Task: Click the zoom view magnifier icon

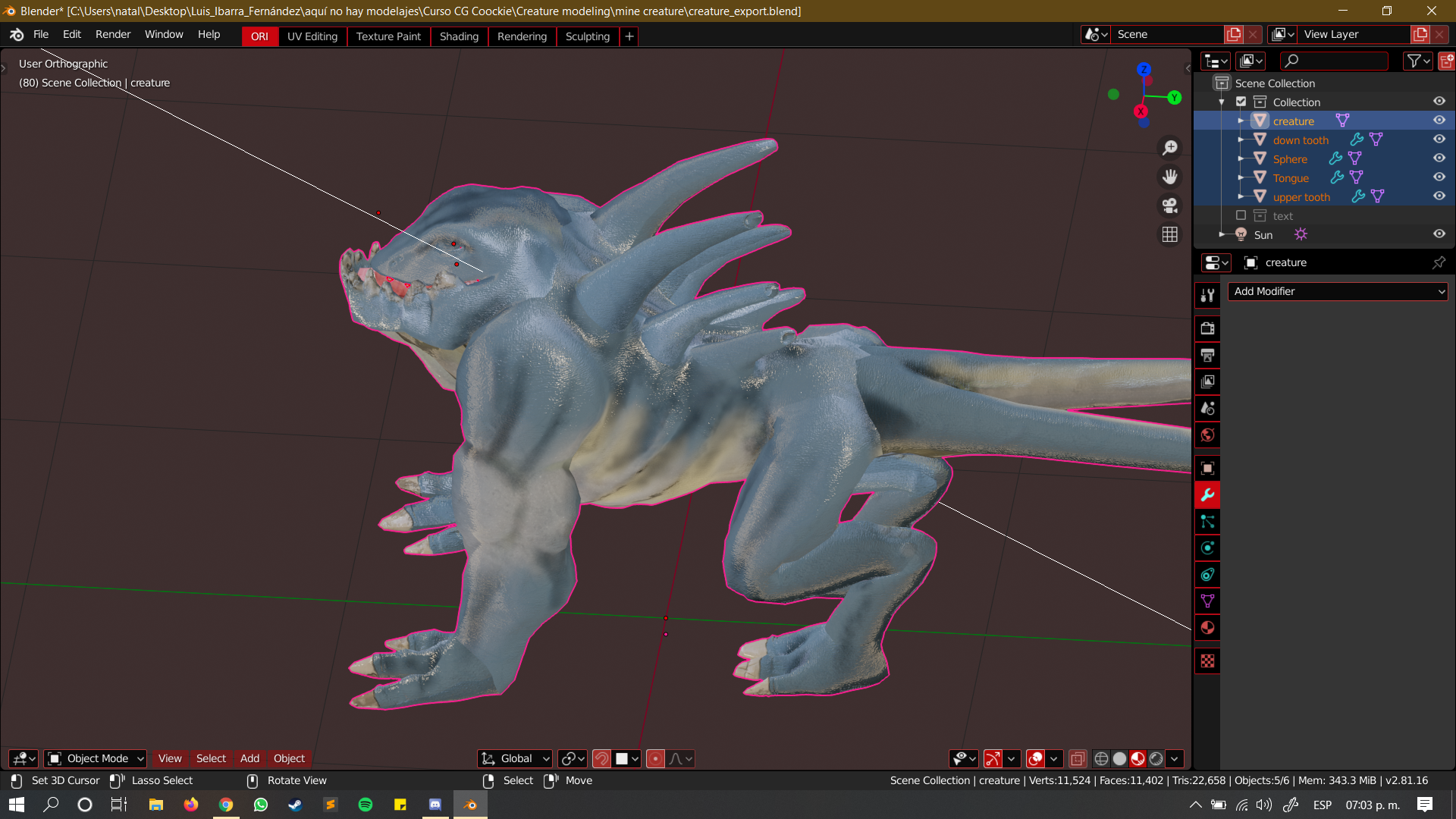Action: click(x=1170, y=148)
